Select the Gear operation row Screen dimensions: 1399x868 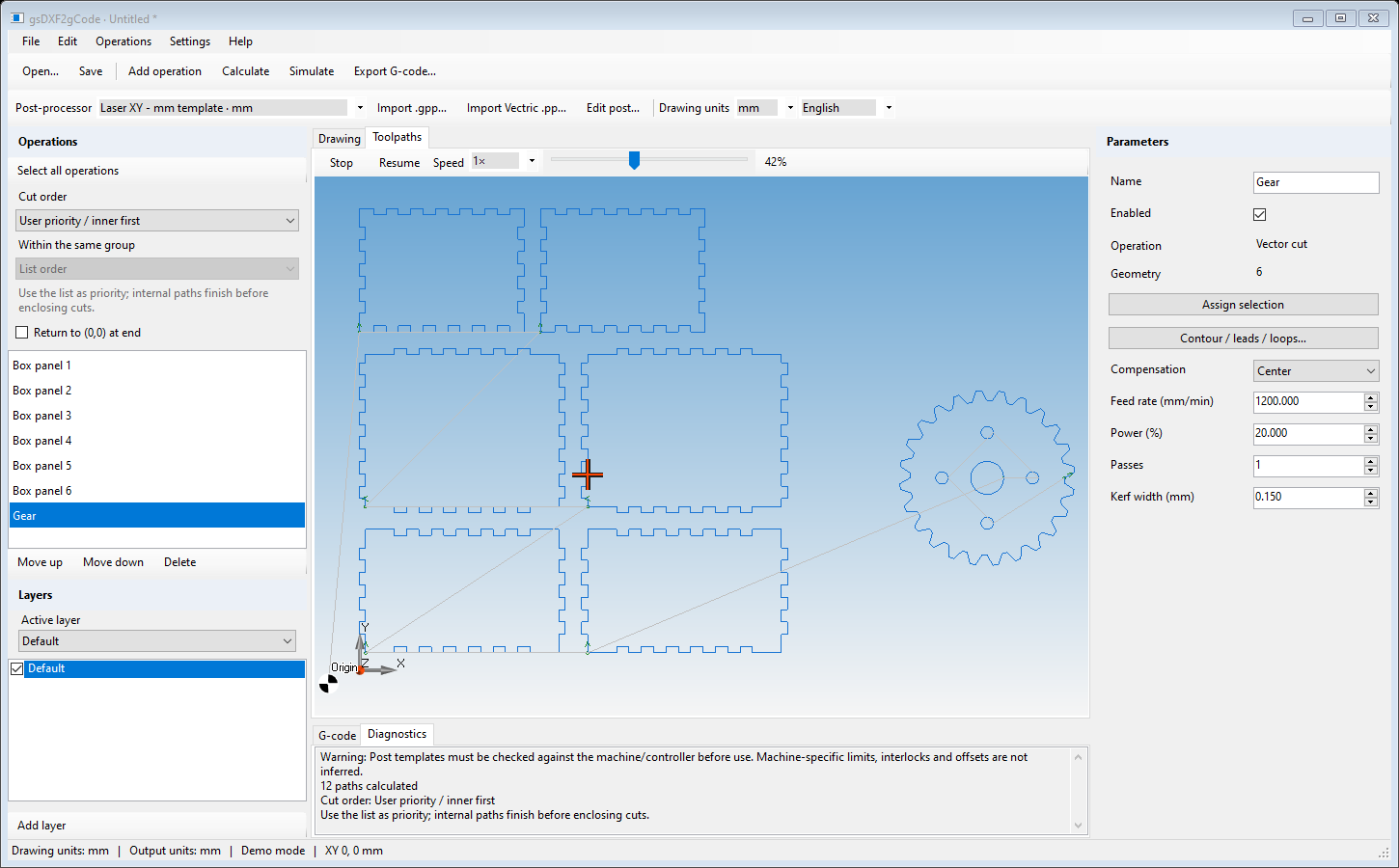tap(157, 516)
